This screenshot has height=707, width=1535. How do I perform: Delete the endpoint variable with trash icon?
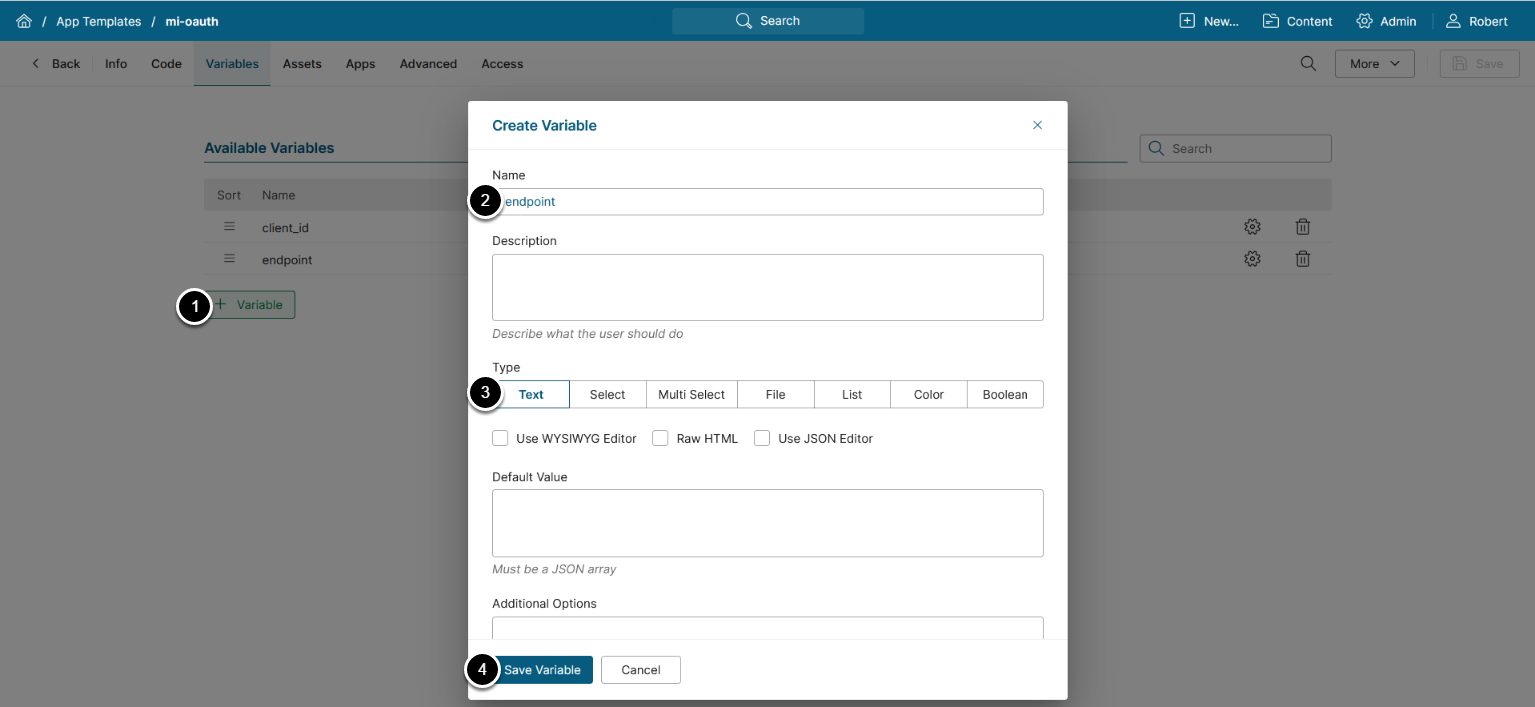point(1303,259)
